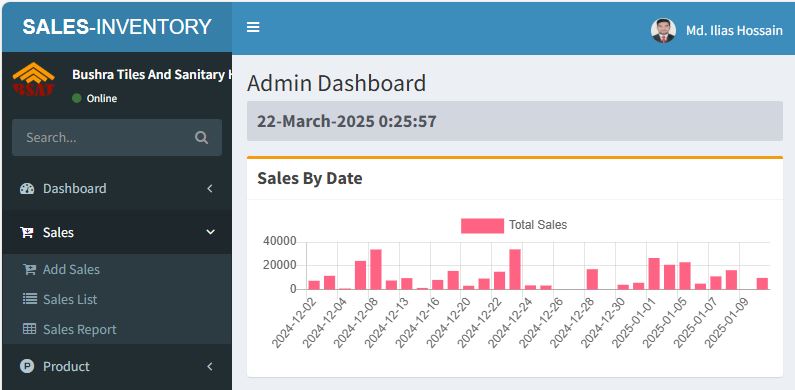The width and height of the screenshot is (795, 390).
Task: Click the search magnifier icon button
Action: [x=201, y=137]
